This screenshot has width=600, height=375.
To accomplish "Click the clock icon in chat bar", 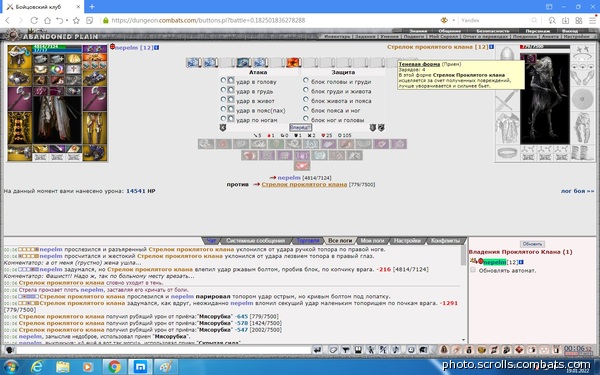I will point(411,349).
